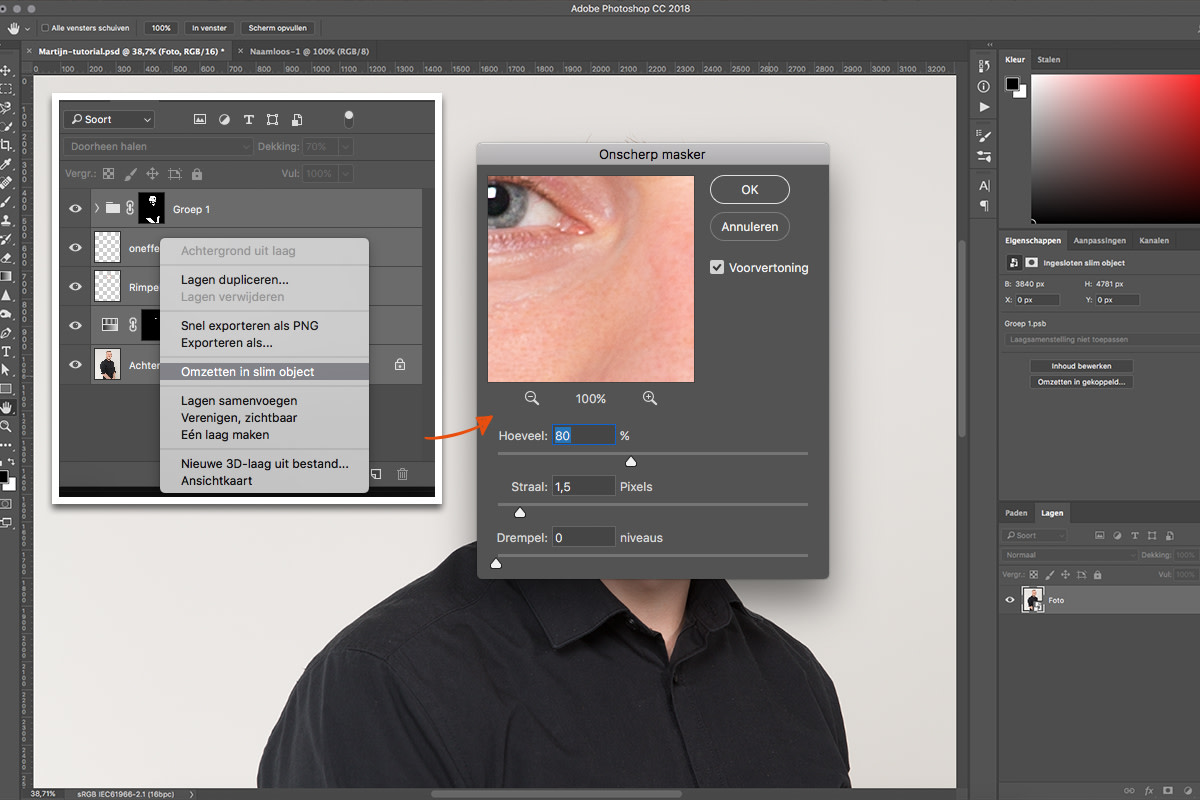1200x800 pixels.
Task: Click the Inhoud bewerken button
Action: pos(1080,366)
